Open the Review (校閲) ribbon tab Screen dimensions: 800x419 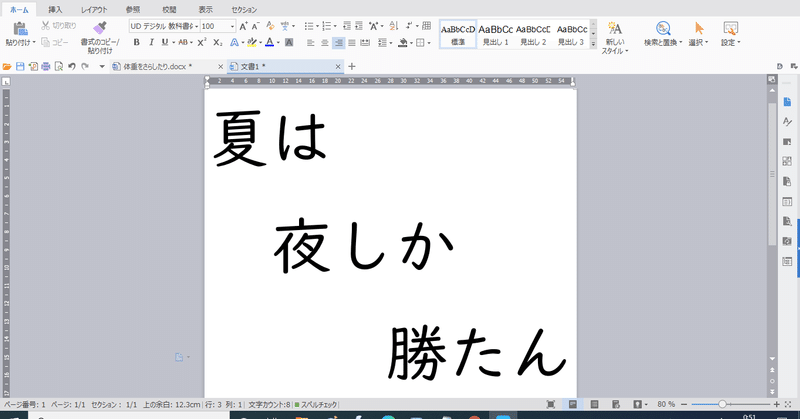(169, 10)
